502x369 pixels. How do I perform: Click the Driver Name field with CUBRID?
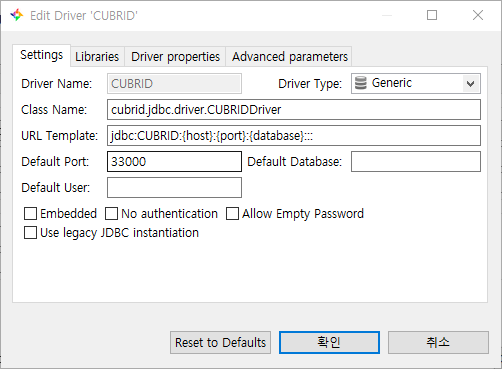click(x=174, y=83)
